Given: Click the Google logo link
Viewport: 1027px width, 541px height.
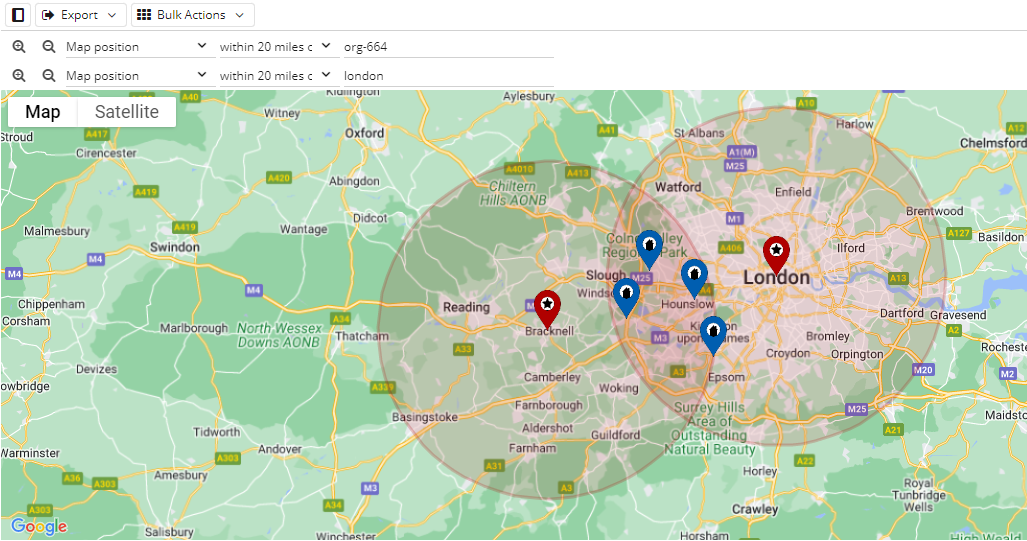Looking at the screenshot, I should pyautogui.click(x=39, y=527).
